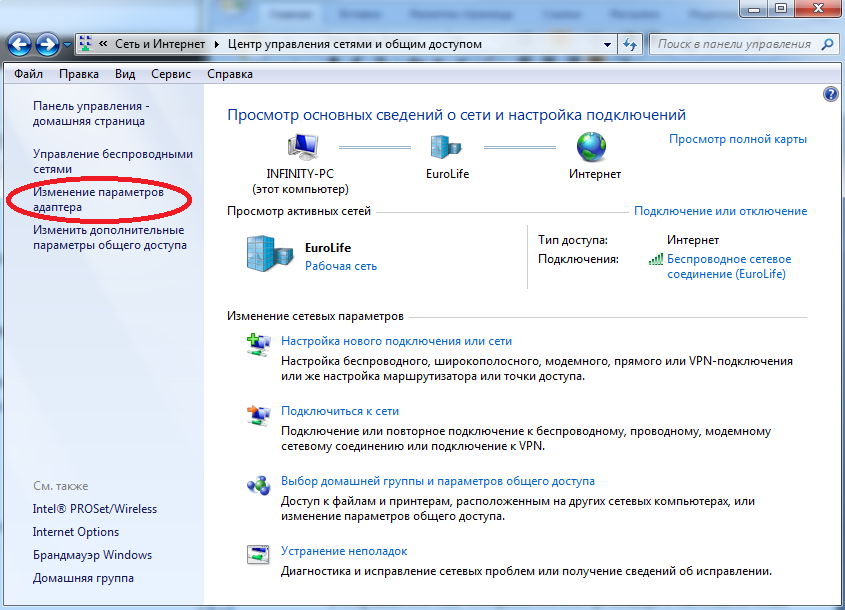
Task: Click the homegroup sharing options icon
Action: (x=258, y=486)
